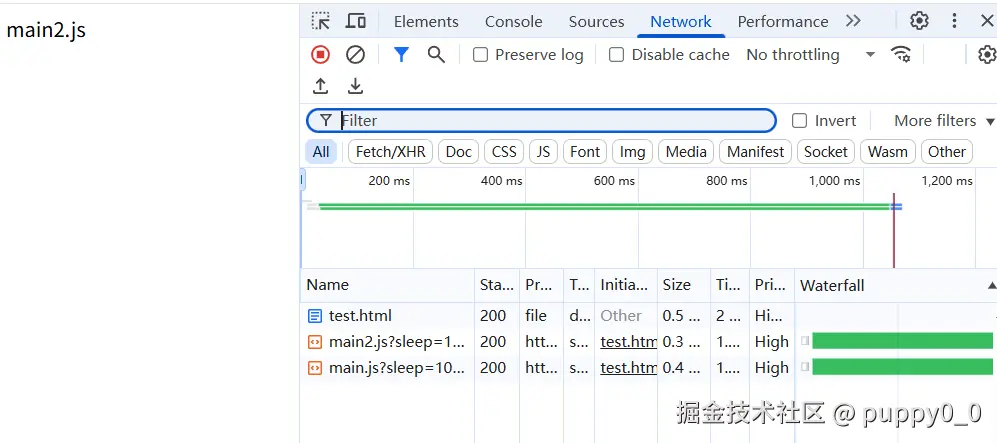The image size is (997, 443).
Task: Open Network panel settings gear
Action: point(987,55)
